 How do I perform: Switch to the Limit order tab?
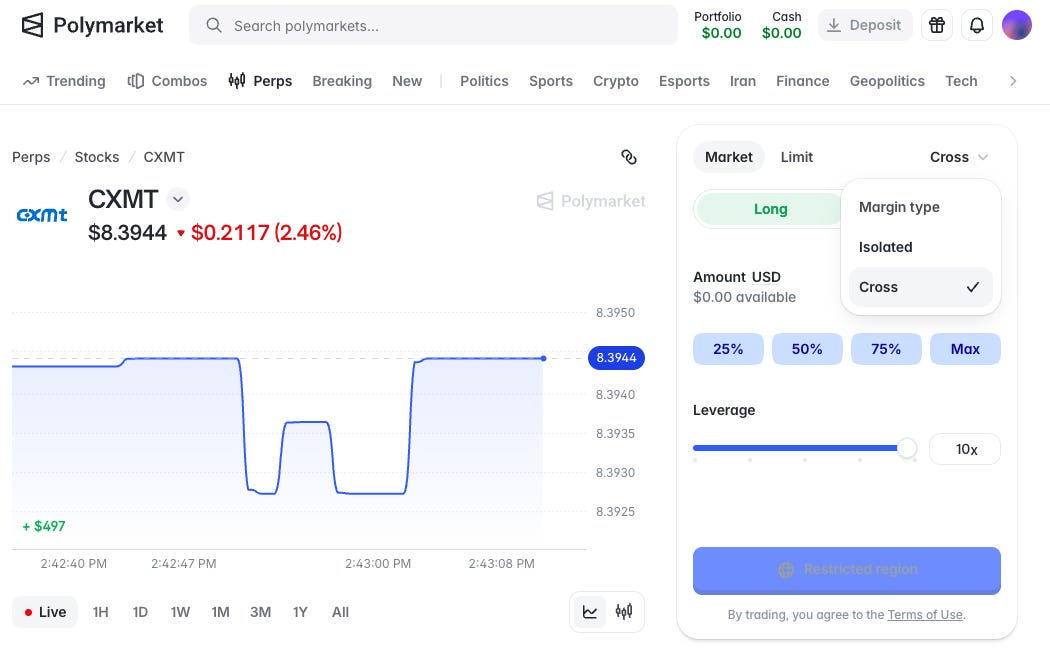pyautogui.click(x=796, y=157)
